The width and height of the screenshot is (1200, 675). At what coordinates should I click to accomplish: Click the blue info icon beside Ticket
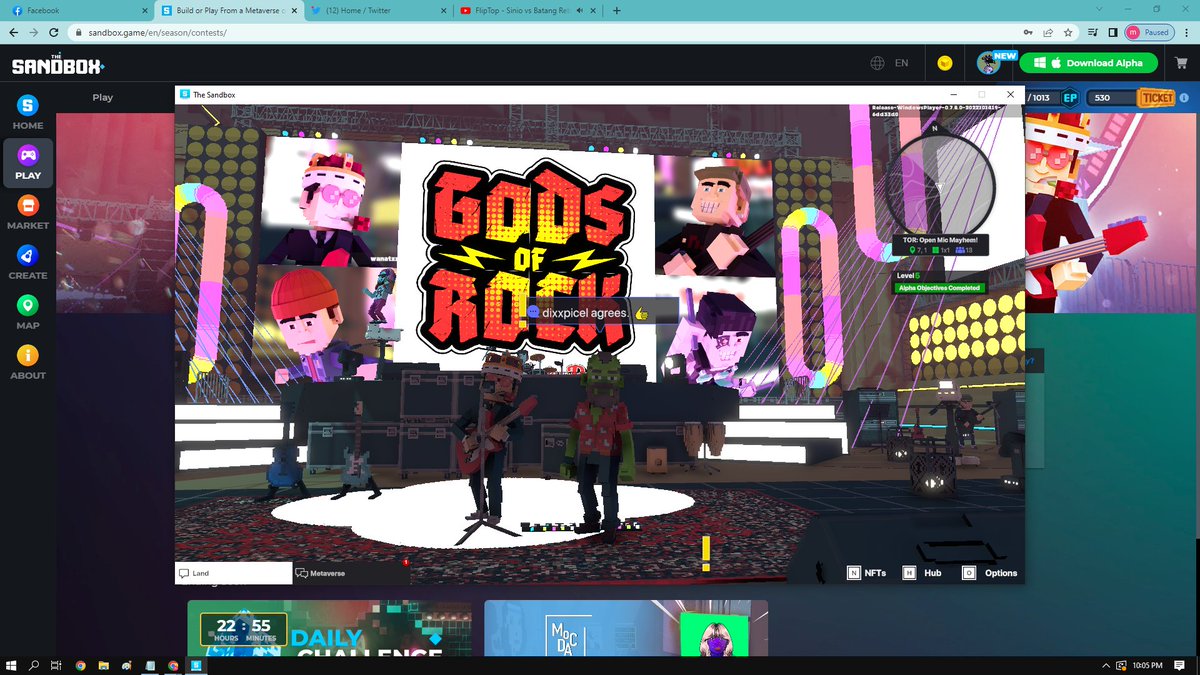pyautogui.click(x=1184, y=98)
